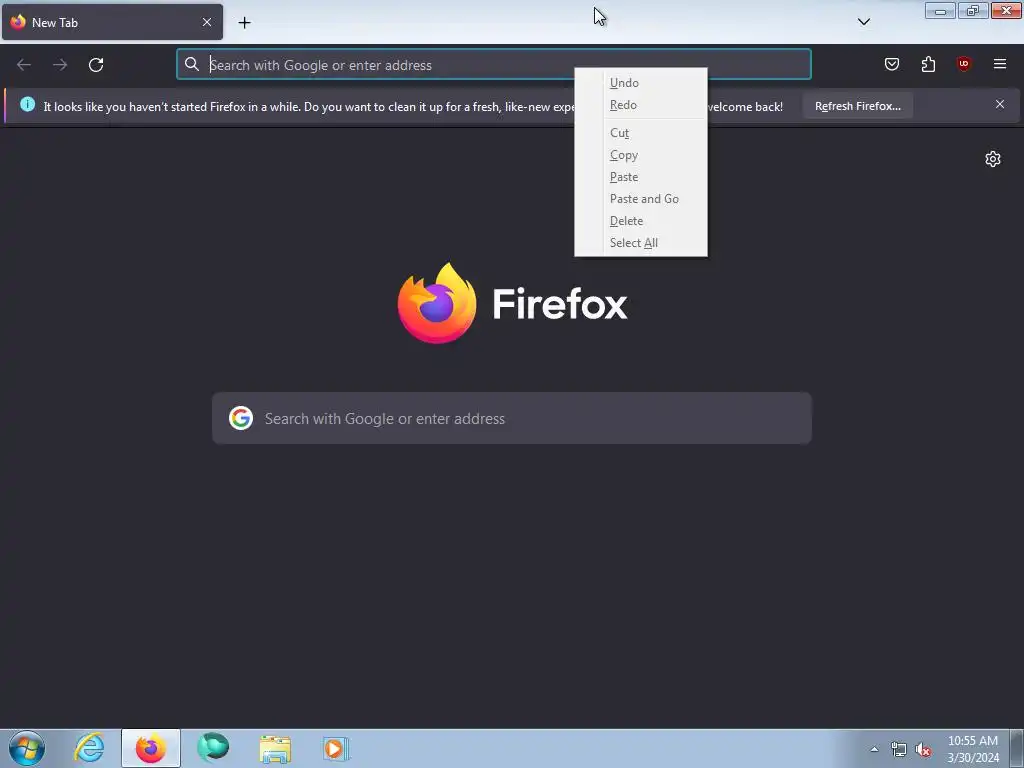1024x768 pixels.
Task: Click the magnifier icon in the address bar
Action: pos(191,64)
